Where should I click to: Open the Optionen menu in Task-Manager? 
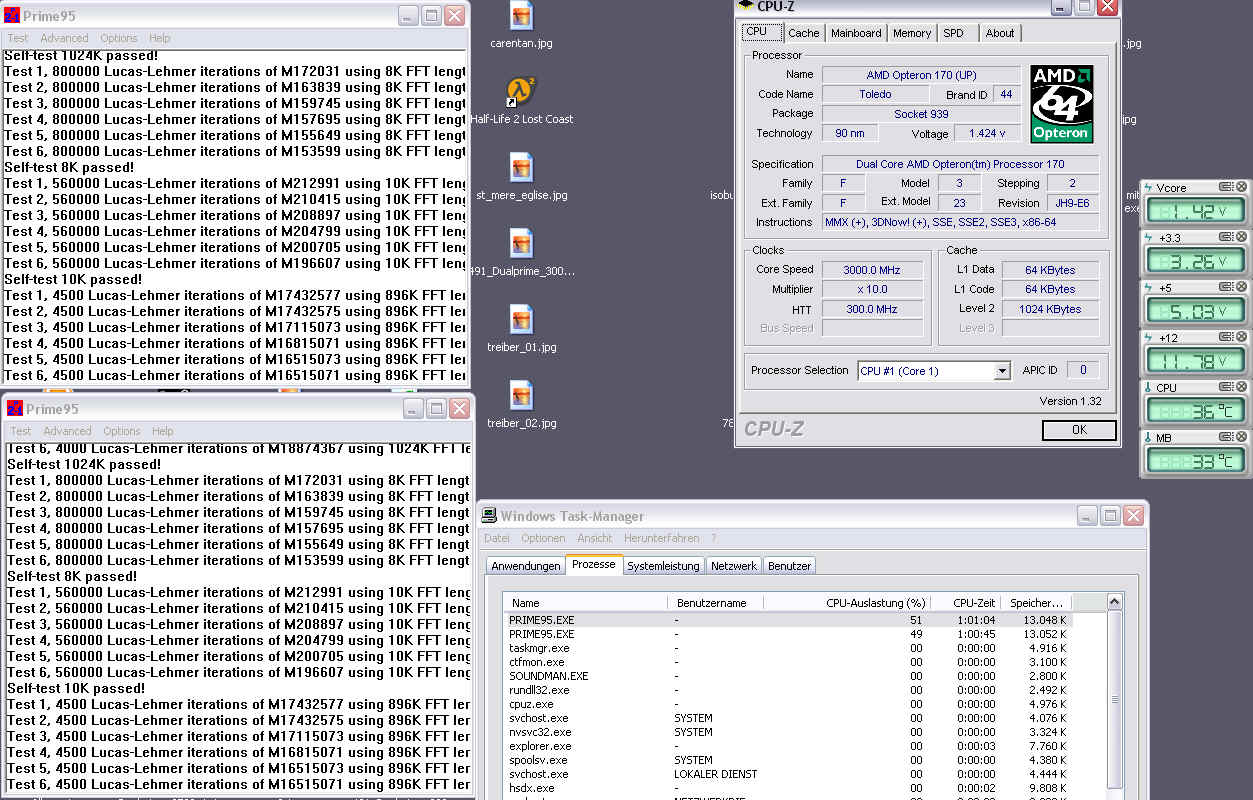543,538
